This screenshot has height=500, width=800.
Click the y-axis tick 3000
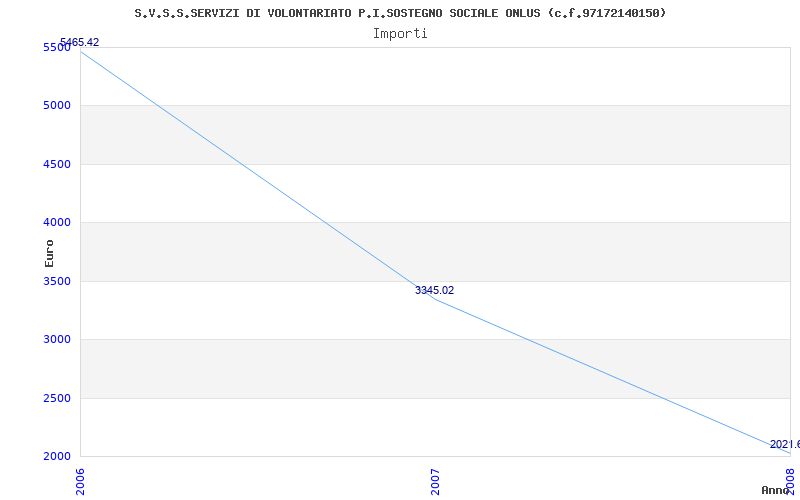(x=56, y=339)
